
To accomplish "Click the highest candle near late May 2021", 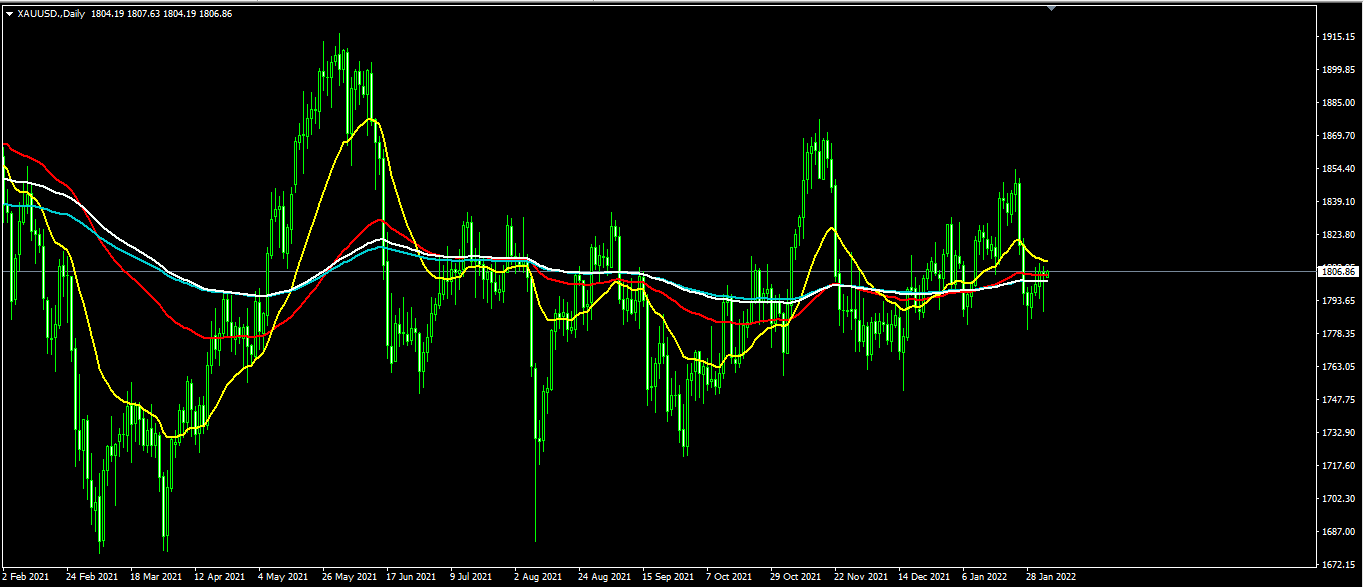I will point(340,50).
